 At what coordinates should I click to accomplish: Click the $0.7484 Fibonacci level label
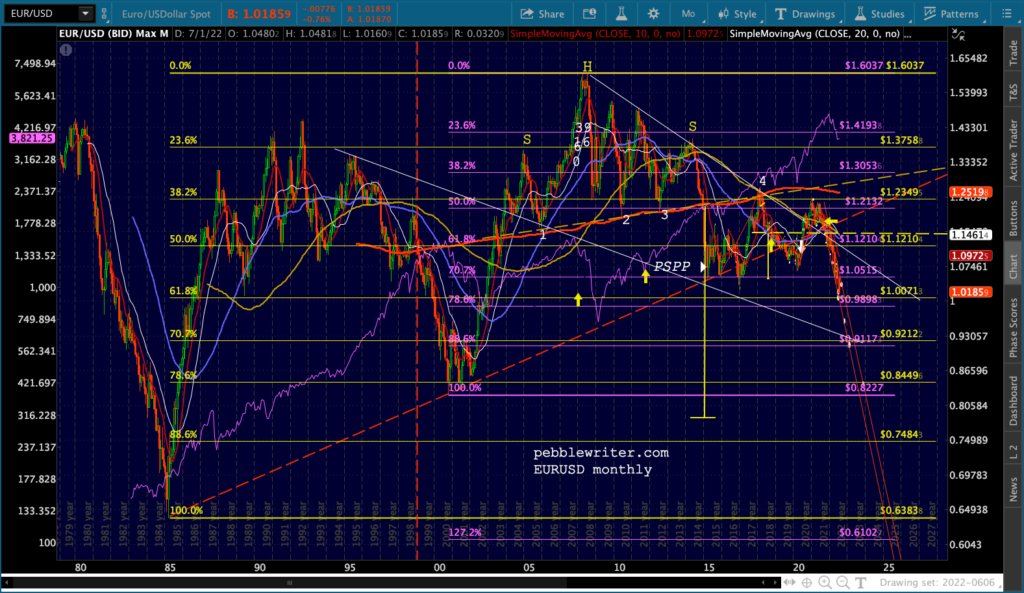click(901, 434)
